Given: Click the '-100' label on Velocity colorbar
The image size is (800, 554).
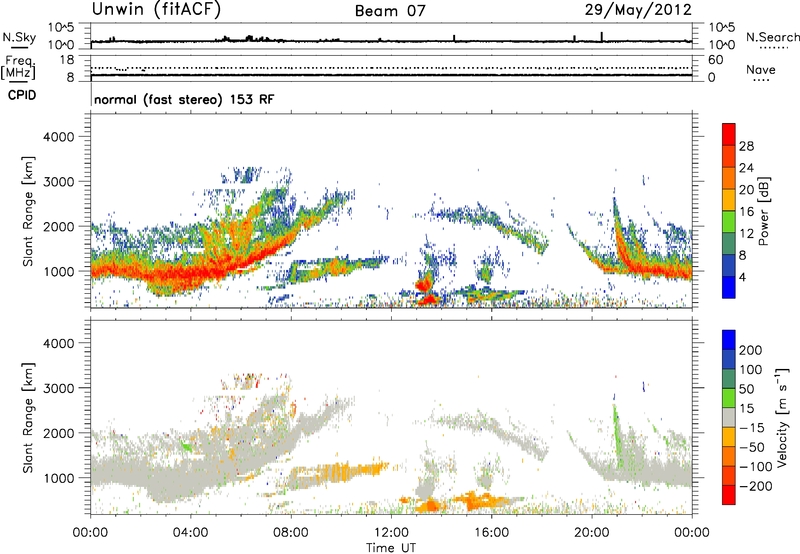Looking at the screenshot, I should point(756,466).
